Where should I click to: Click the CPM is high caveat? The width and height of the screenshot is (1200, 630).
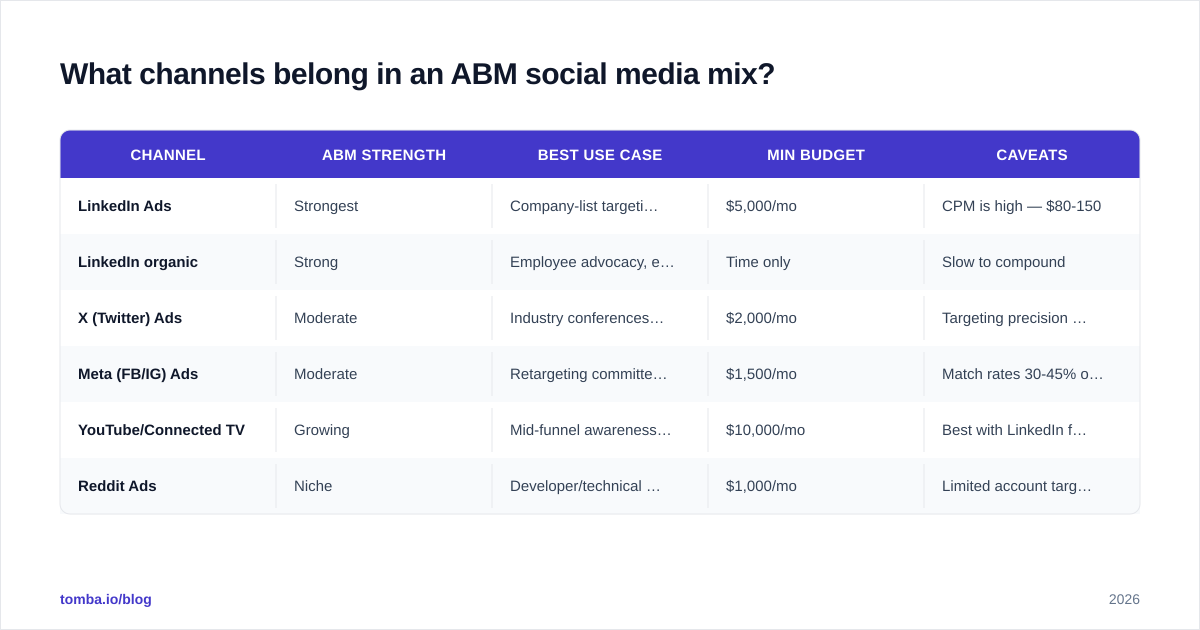[1021, 206]
